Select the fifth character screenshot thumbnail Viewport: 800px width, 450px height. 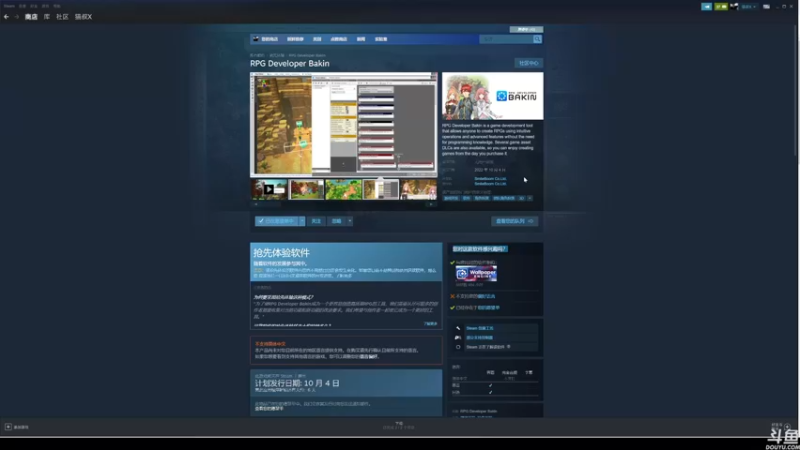pyautogui.click(x=418, y=189)
